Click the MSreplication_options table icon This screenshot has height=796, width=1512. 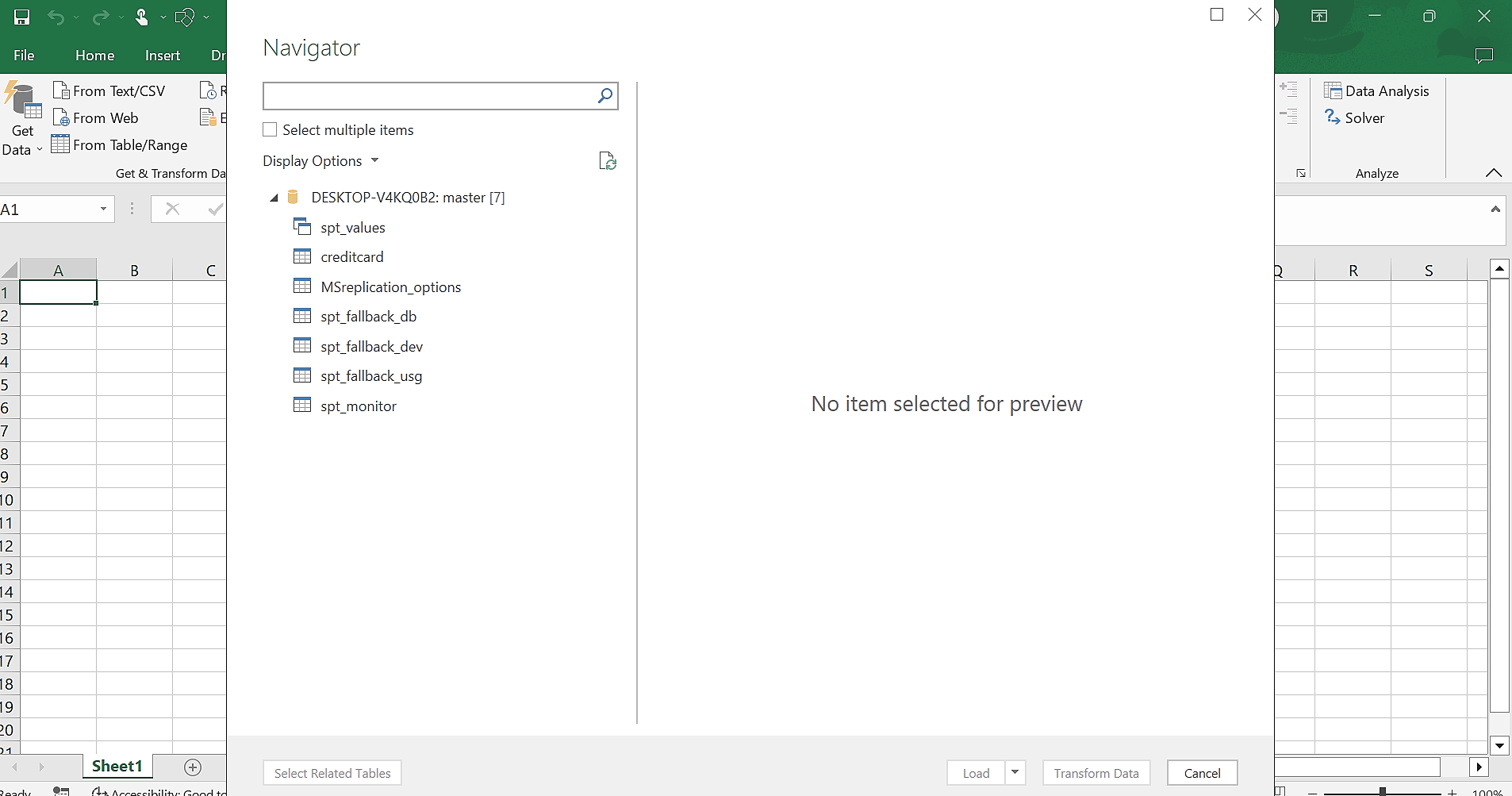(x=302, y=286)
